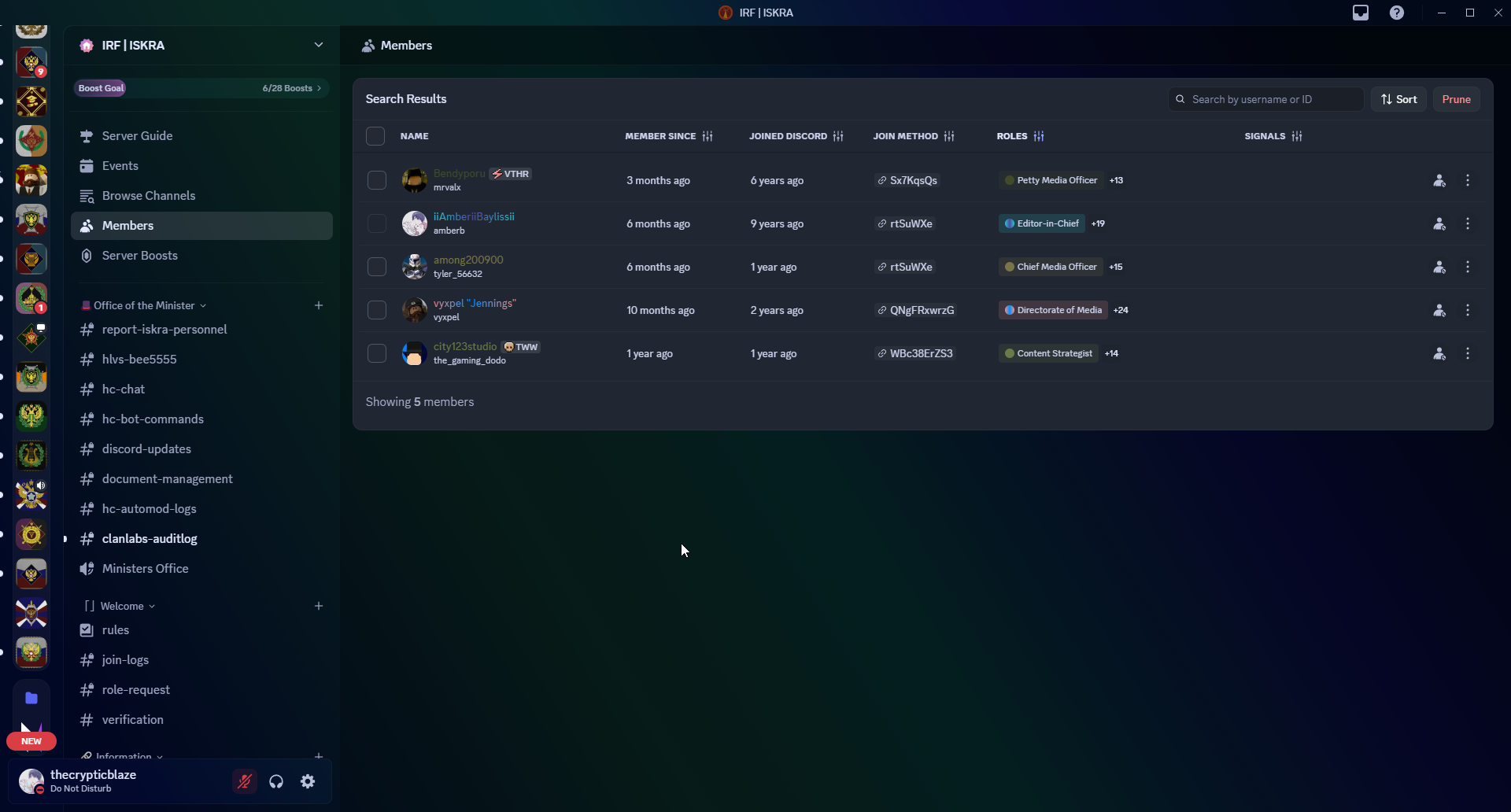Screen dimensions: 1511x812
Task: Select checkbox for among200900
Action: tap(377, 267)
